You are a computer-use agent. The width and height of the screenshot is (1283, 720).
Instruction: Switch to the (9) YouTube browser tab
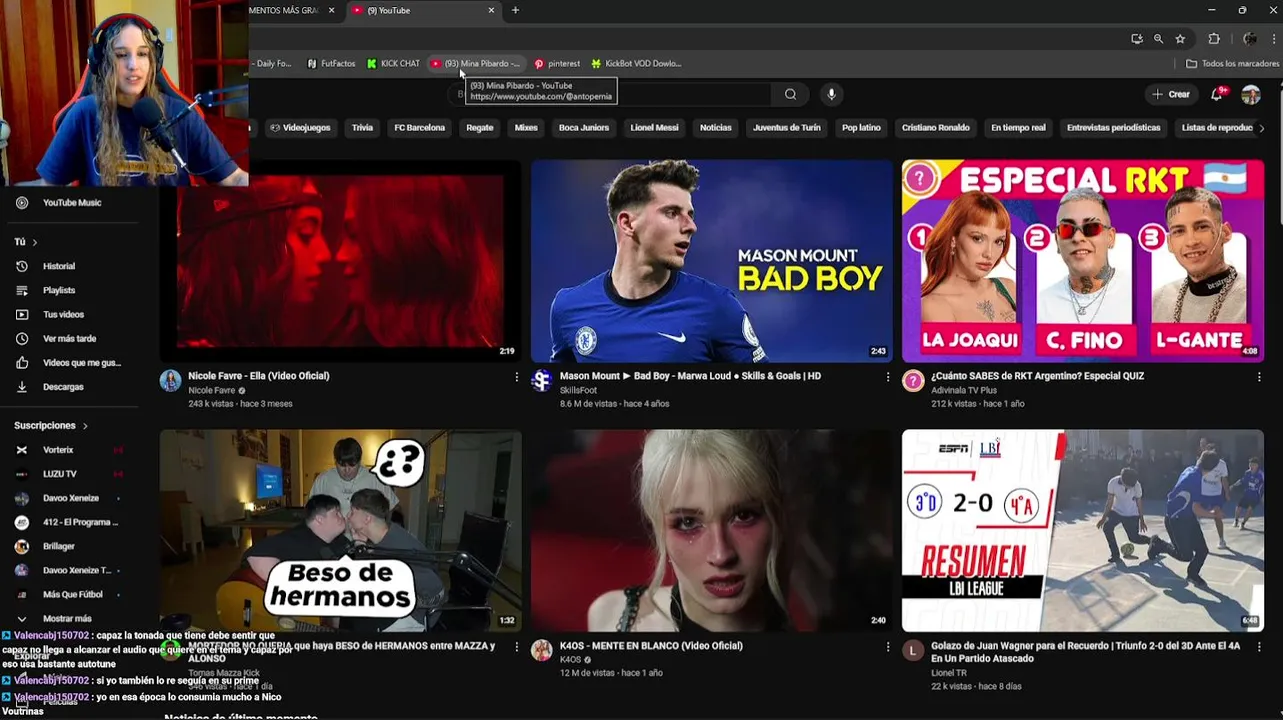click(420, 10)
